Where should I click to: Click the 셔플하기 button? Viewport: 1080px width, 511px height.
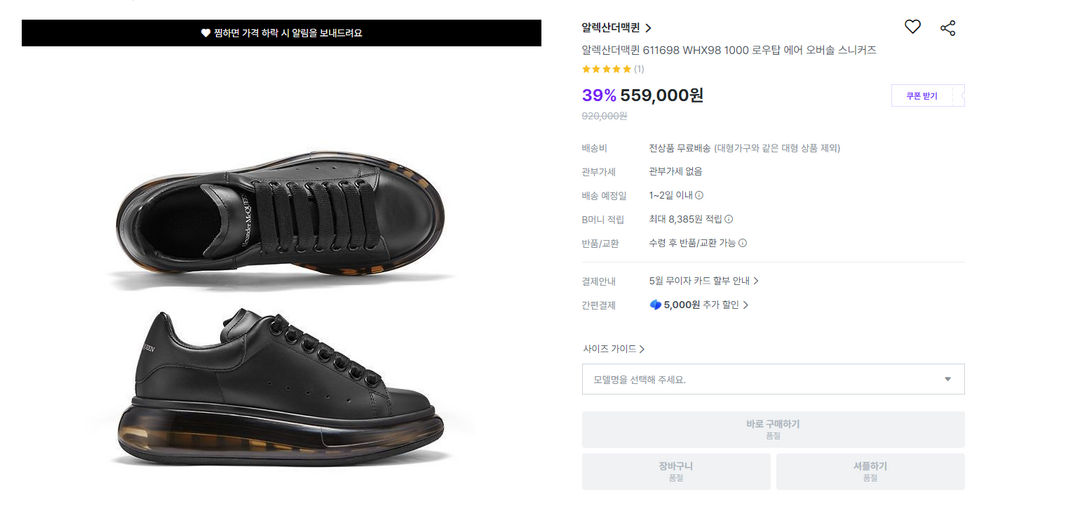[870, 471]
